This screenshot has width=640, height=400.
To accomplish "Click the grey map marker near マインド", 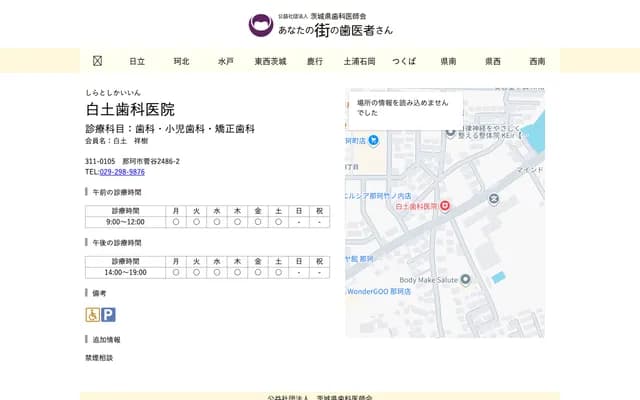I will pyautogui.click(x=493, y=198).
